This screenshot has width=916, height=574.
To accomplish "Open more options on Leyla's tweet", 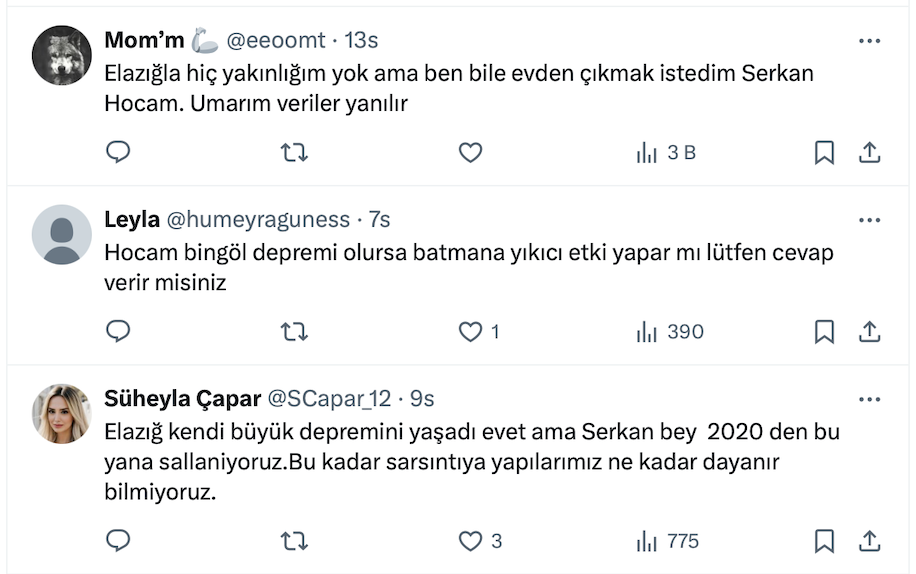I will [x=870, y=220].
